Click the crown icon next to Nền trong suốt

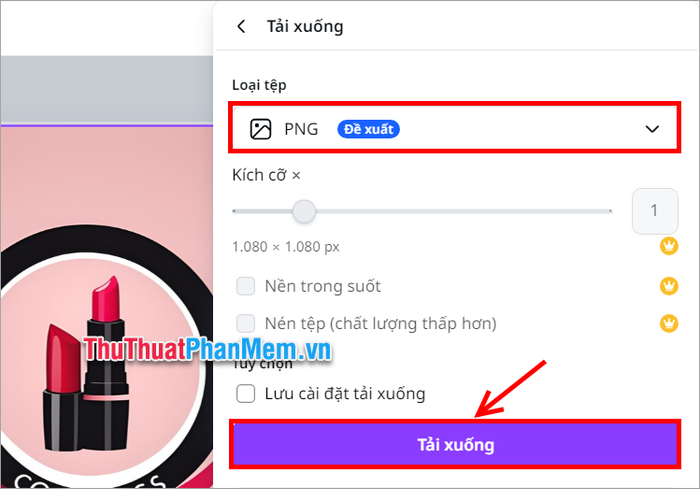tap(669, 286)
